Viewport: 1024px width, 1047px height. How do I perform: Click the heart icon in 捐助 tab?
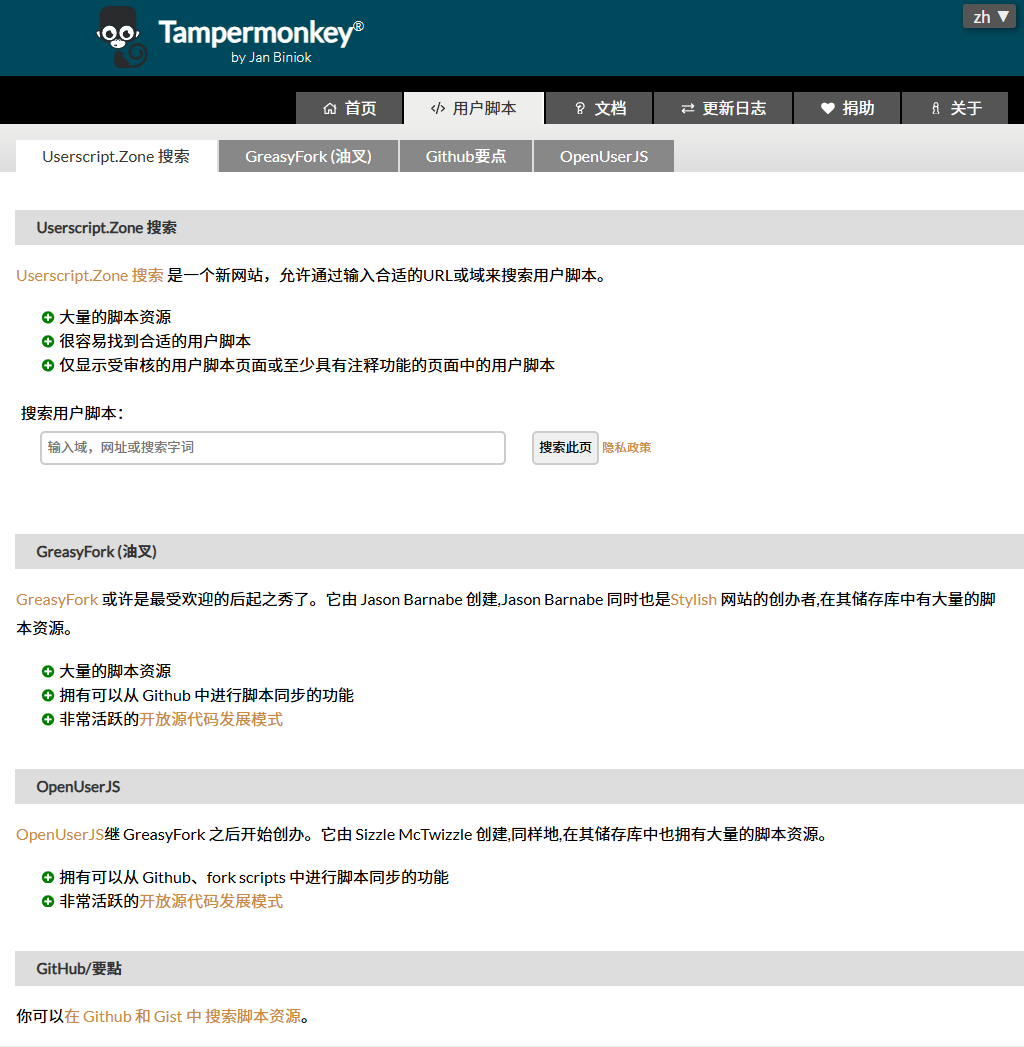(828, 109)
